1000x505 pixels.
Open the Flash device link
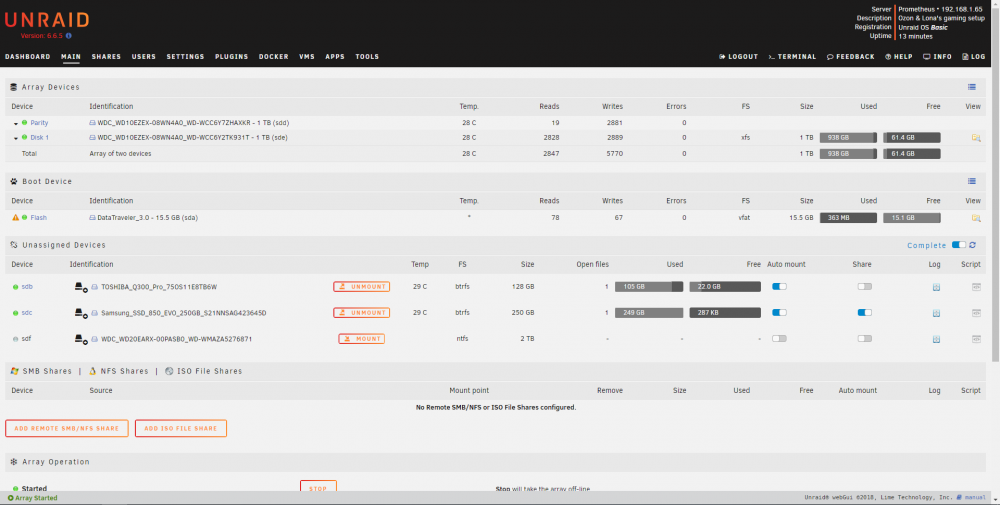pos(38,218)
